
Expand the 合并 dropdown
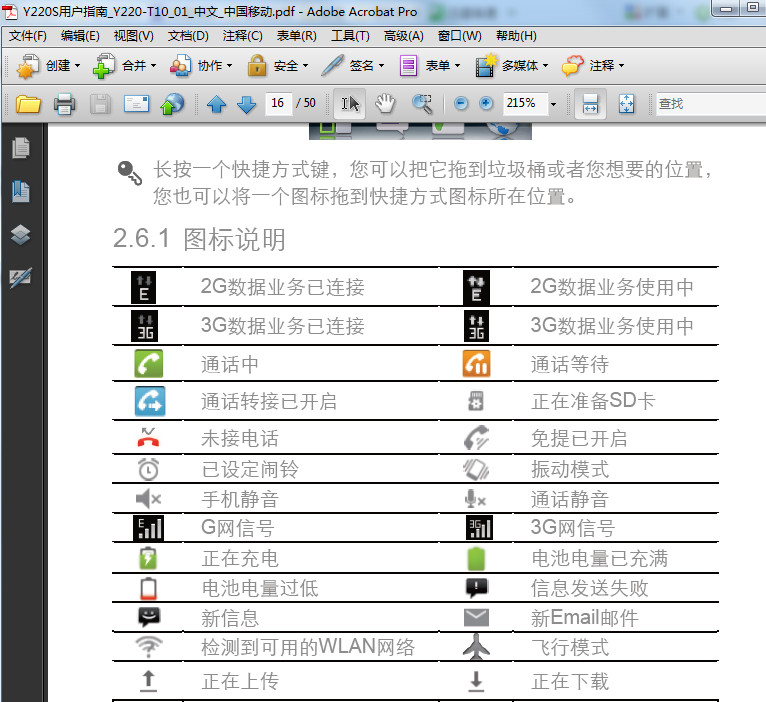[x=153, y=65]
